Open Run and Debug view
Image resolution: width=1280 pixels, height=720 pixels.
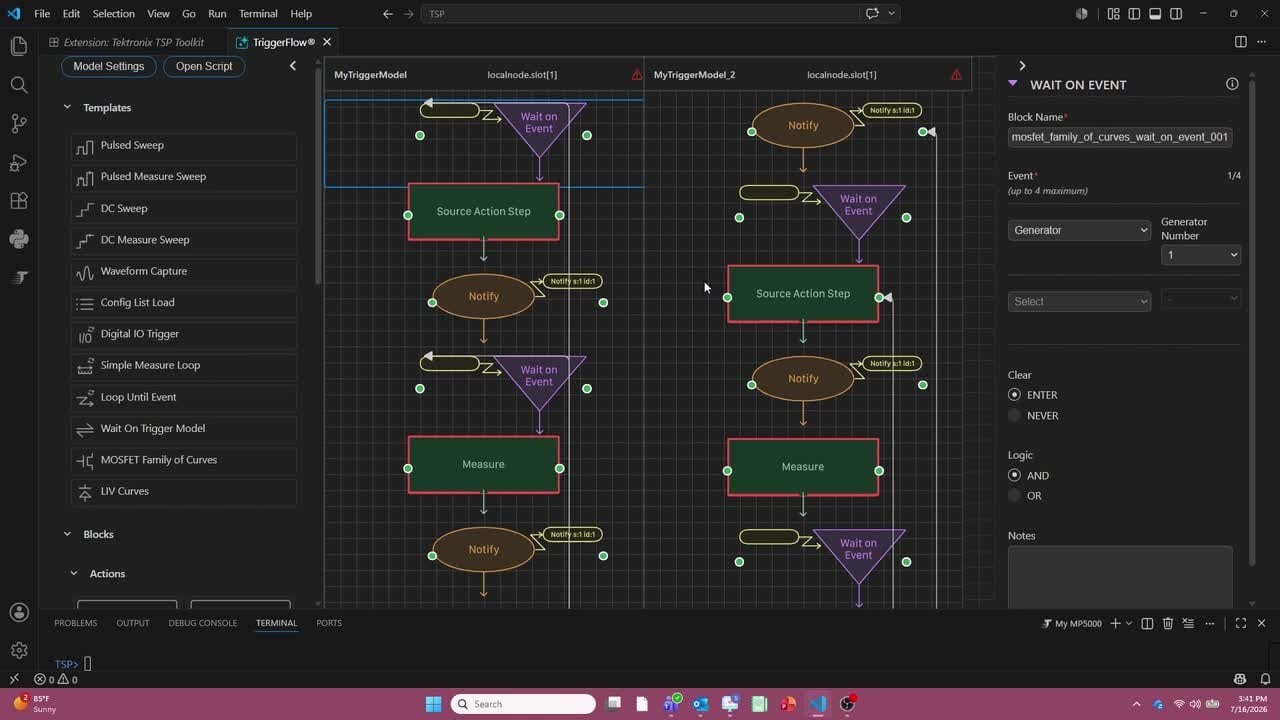tap(18, 162)
